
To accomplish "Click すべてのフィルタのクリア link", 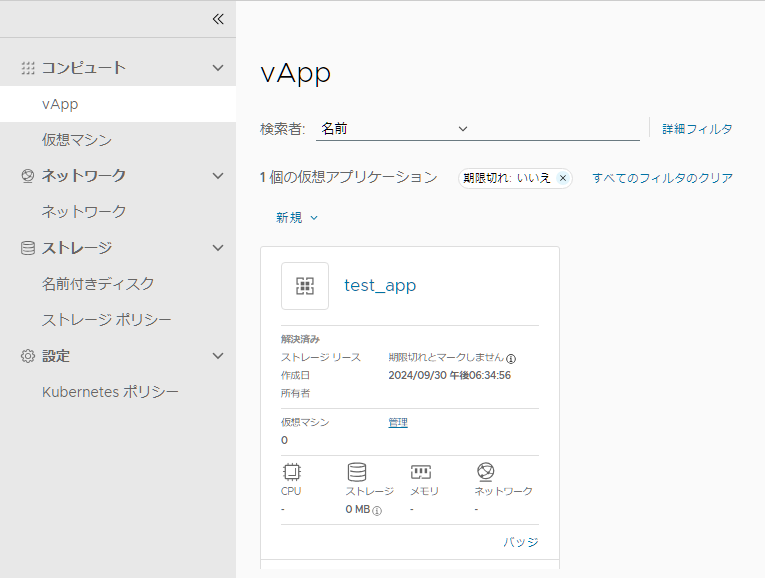I will (x=663, y=178).
